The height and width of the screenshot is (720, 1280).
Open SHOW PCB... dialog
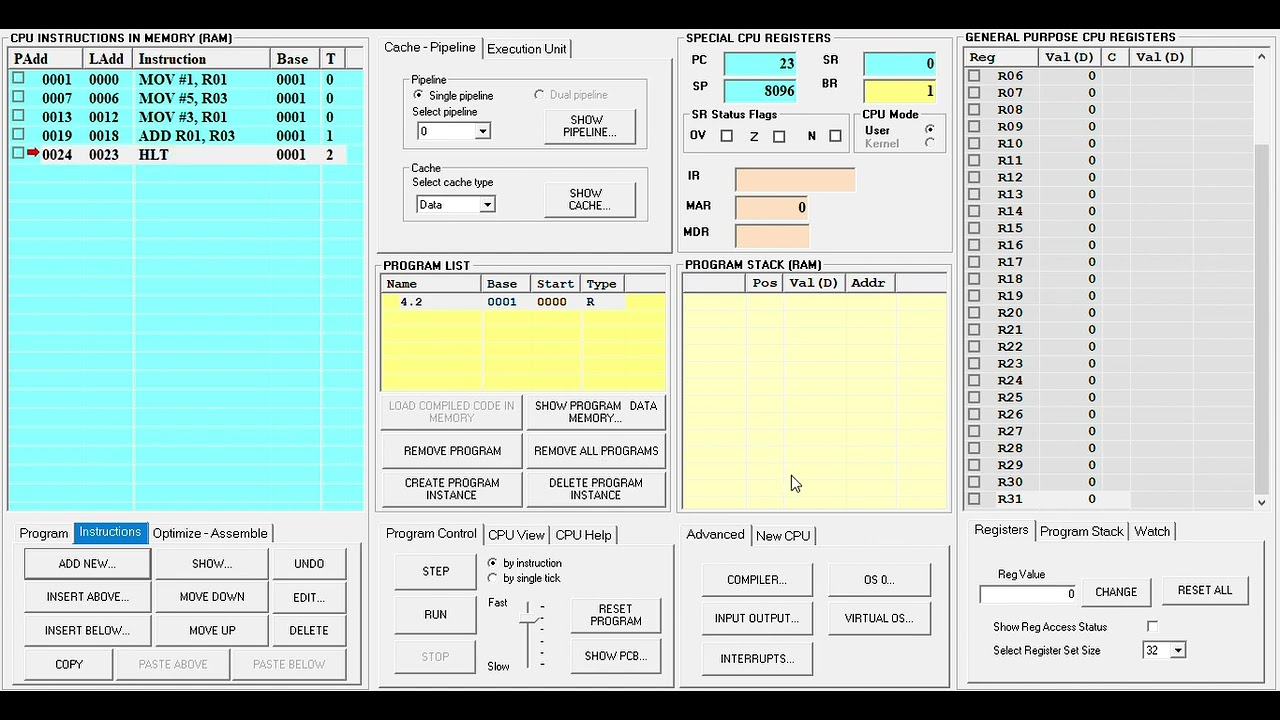(x=616, y=656)
